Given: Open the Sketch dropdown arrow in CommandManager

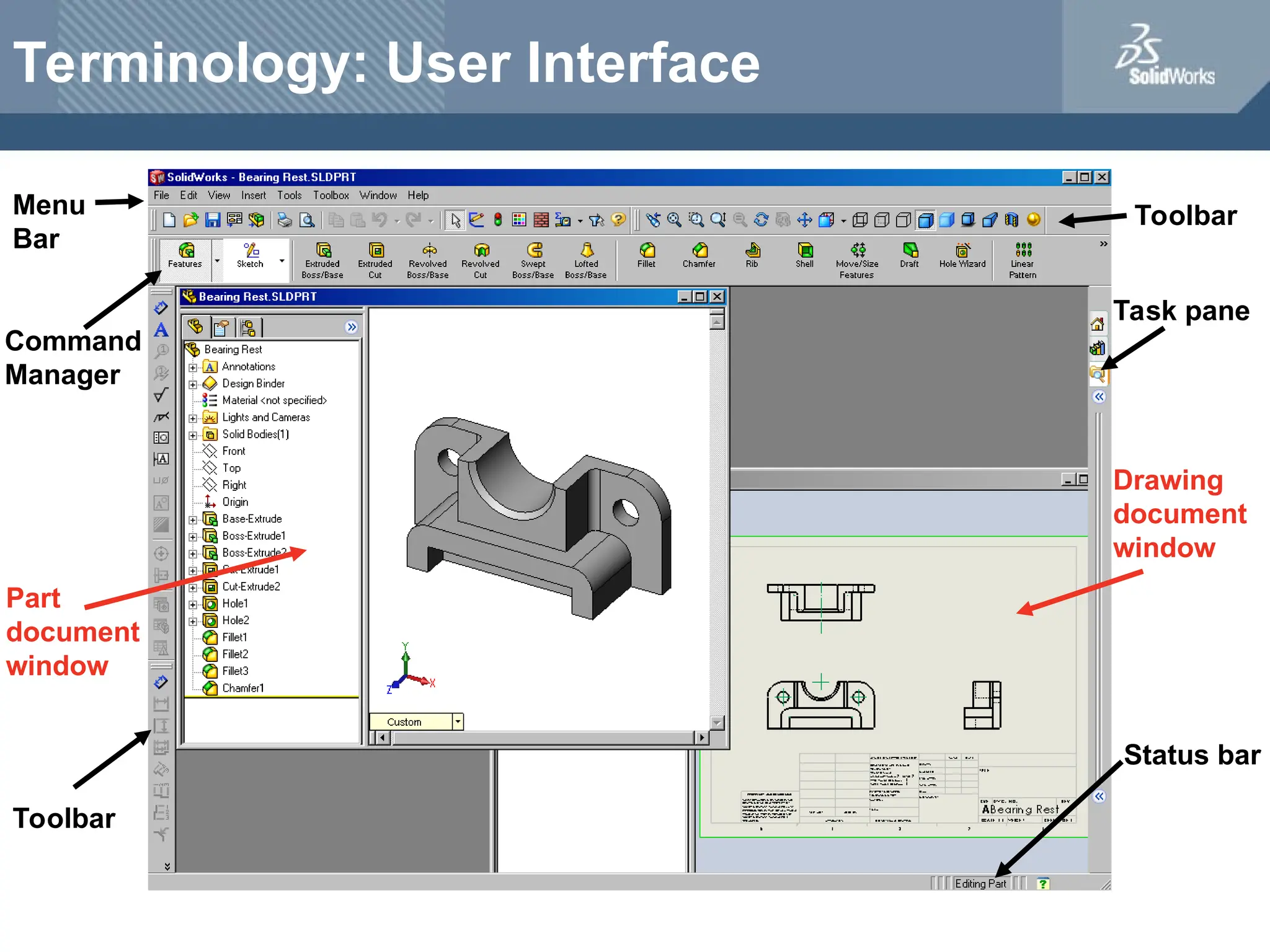Looking at the screenshot, I should click(x=282, y=261).
